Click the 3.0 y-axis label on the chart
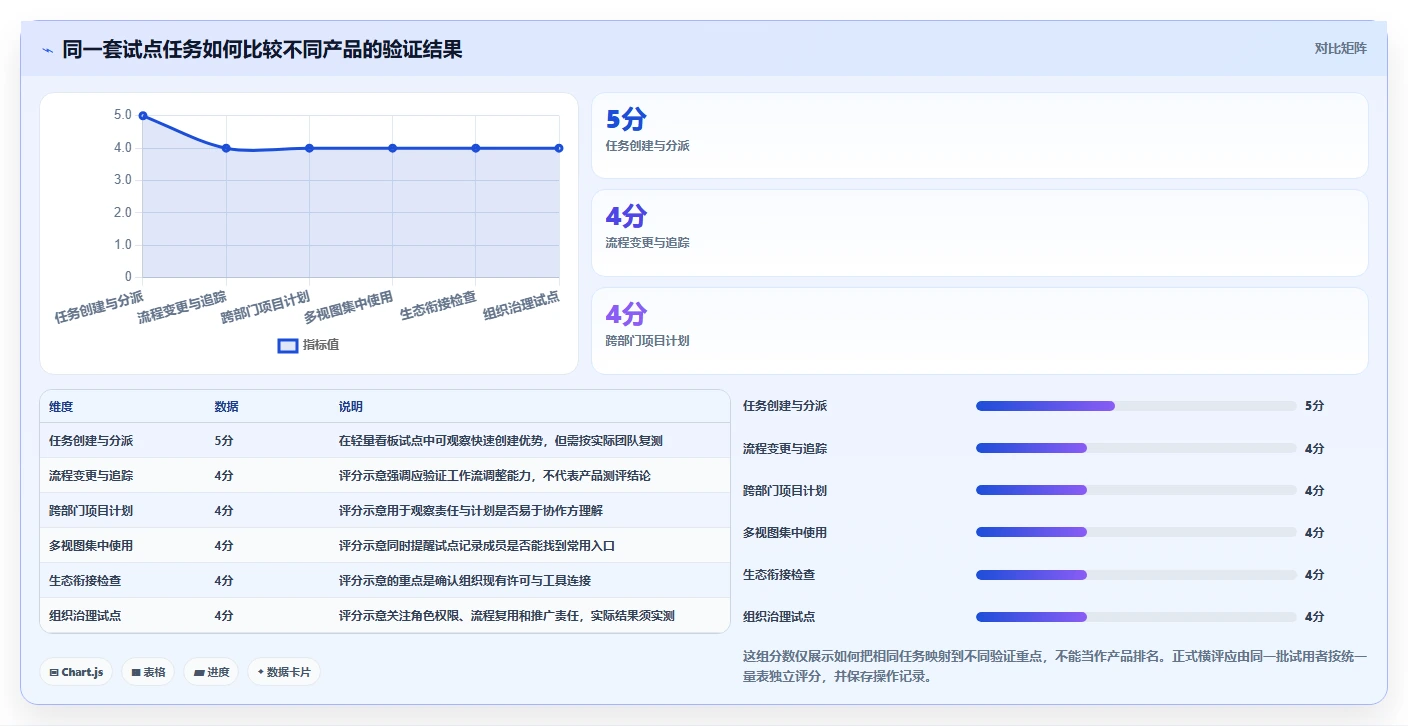 point(123,180)
